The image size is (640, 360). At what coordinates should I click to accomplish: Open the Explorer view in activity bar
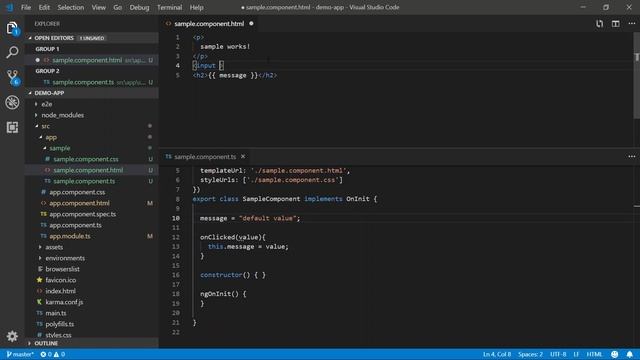point(12,28)
